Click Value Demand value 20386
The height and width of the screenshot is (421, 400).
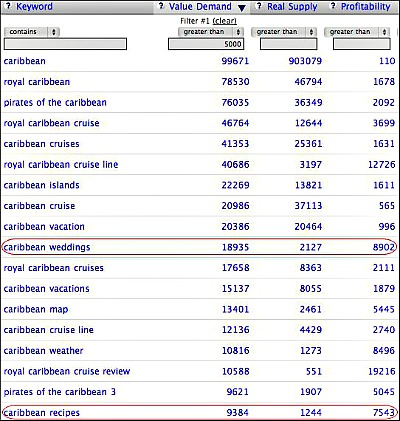235,226
